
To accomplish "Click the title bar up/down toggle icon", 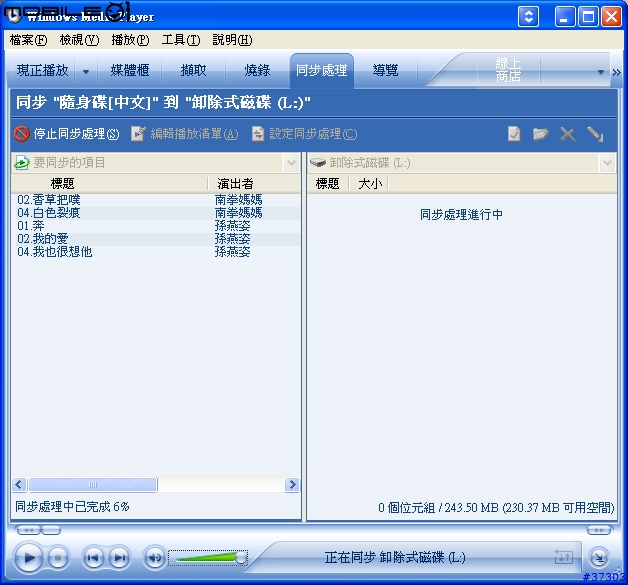I will point(528,17).
